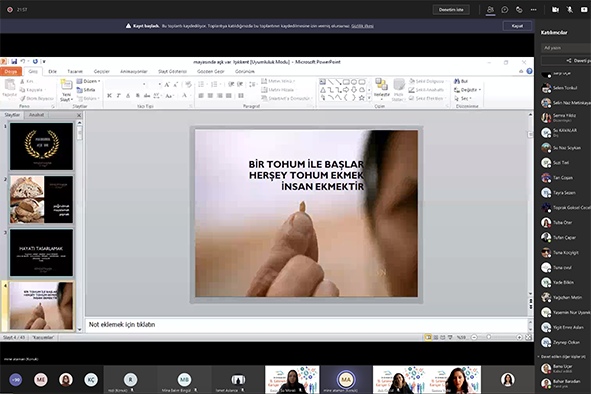Click PowerPoint Undo icon
This screenshot has width=591, height=394.
tap(23, 61)
